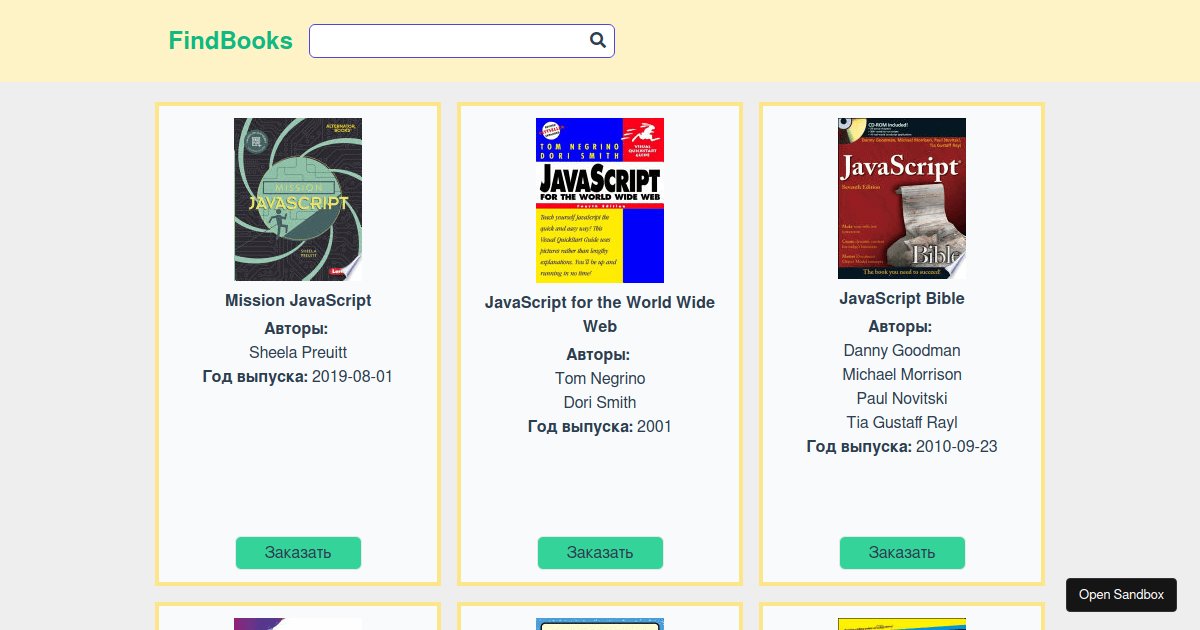Click the Mission JavaScript title text

click(x=298, y=300)
